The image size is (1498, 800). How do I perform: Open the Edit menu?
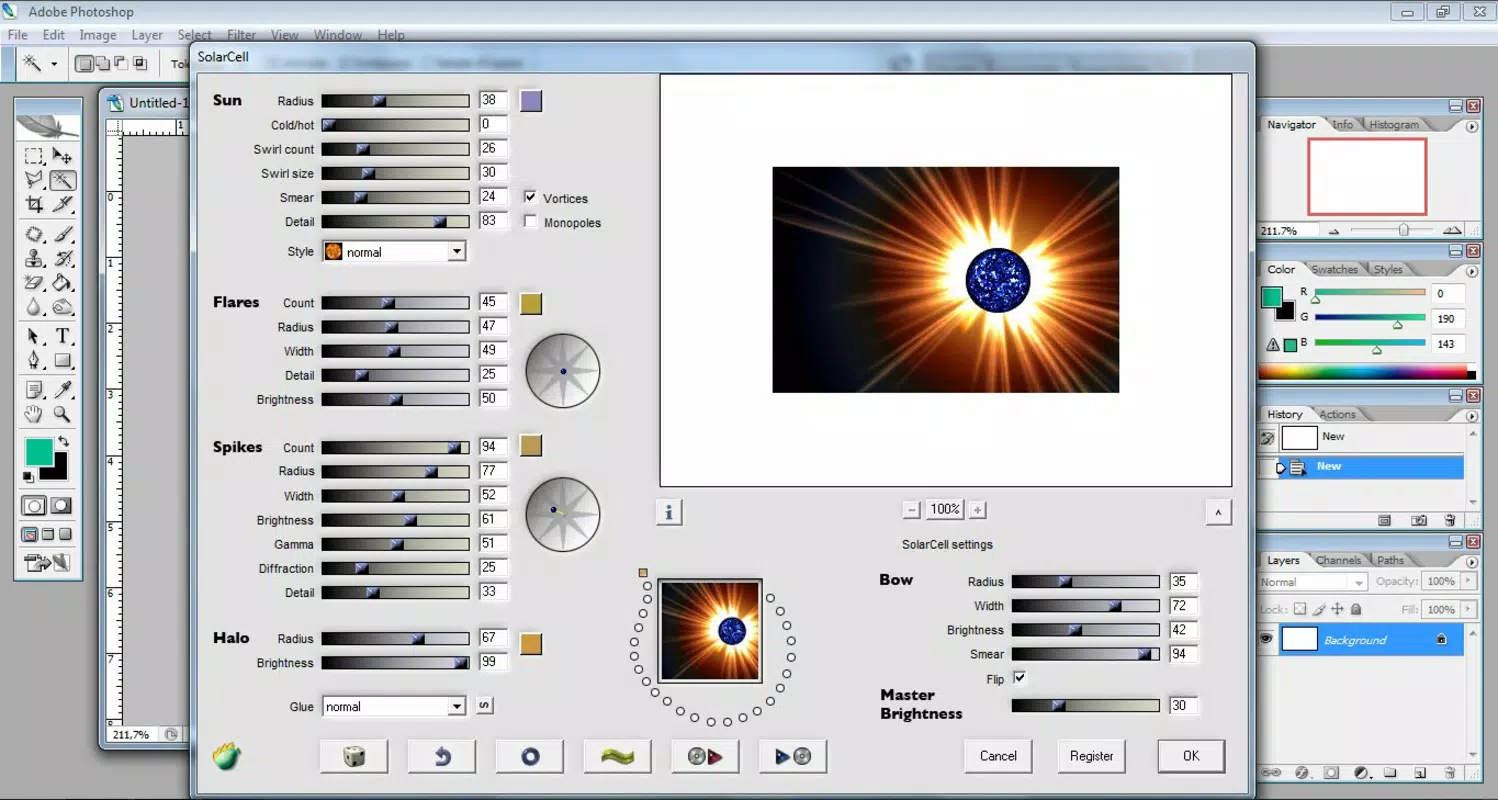pos(53,35)
